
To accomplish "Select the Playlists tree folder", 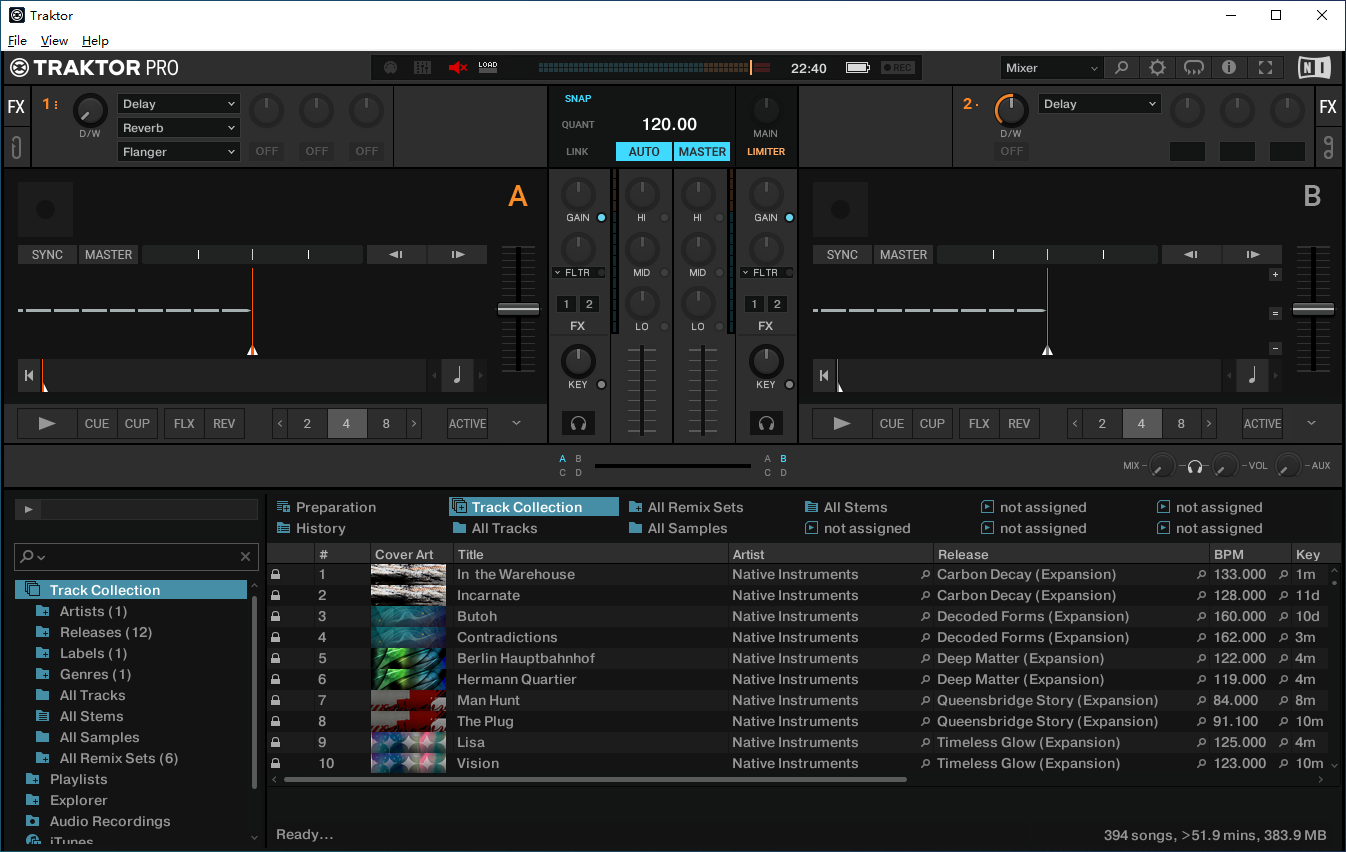I will click(x=69, y=779).
